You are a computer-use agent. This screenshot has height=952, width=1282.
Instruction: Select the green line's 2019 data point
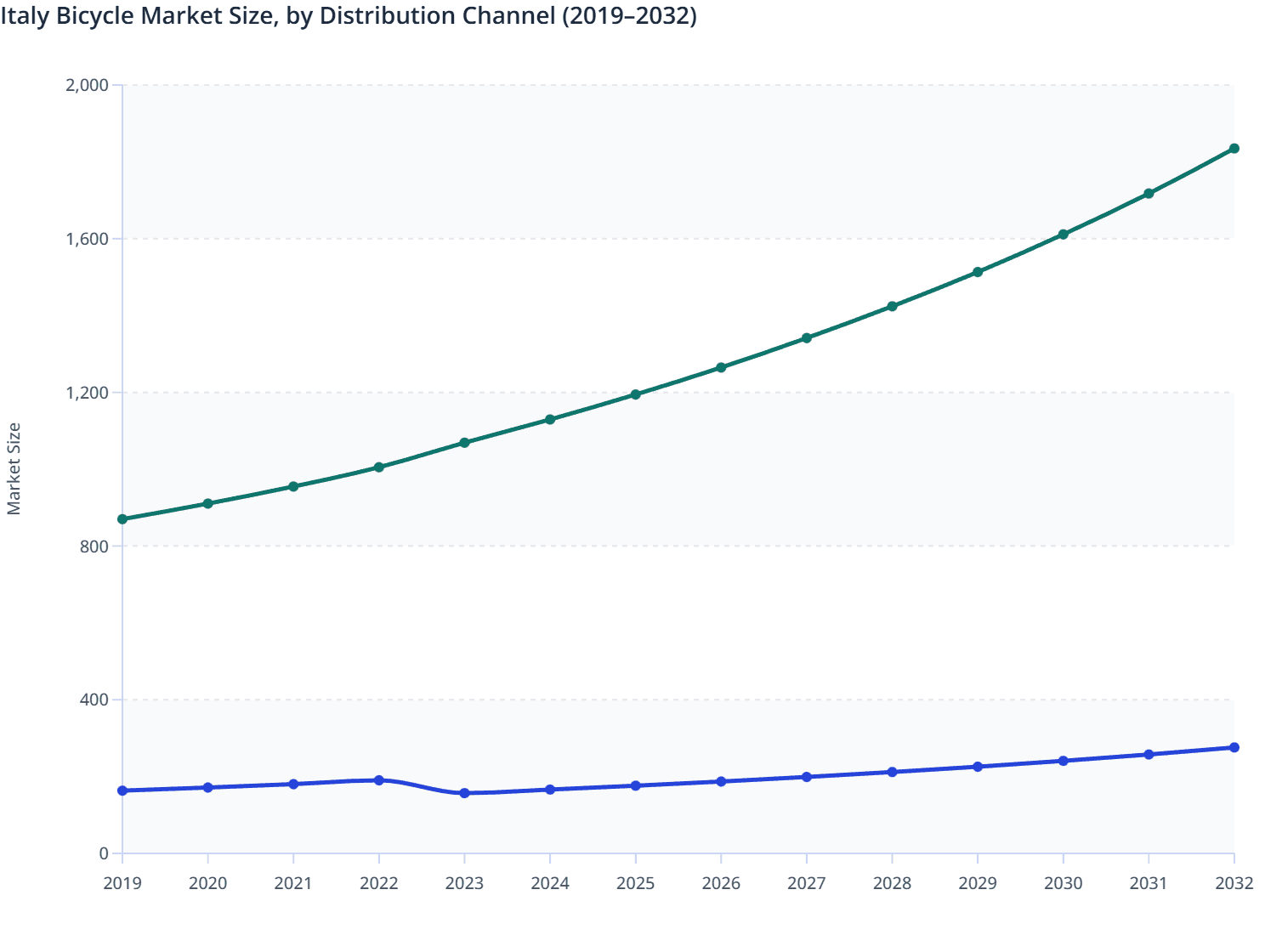pyautogui.click(x=122, y=518)
